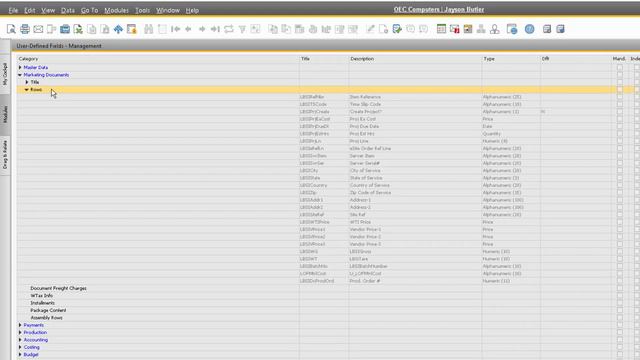640x360 pixels.
Task: Switch to the Modules side tab
Action: point(5,114)
